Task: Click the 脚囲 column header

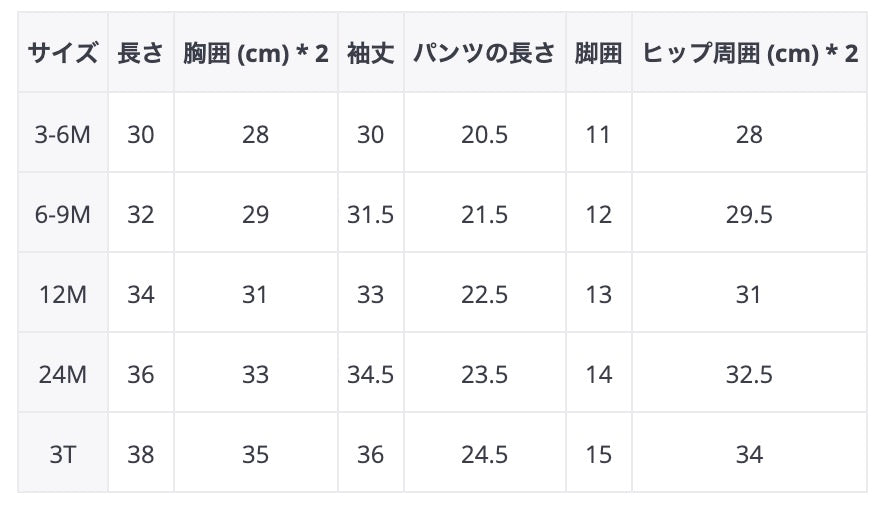Action: click(598, 53)
